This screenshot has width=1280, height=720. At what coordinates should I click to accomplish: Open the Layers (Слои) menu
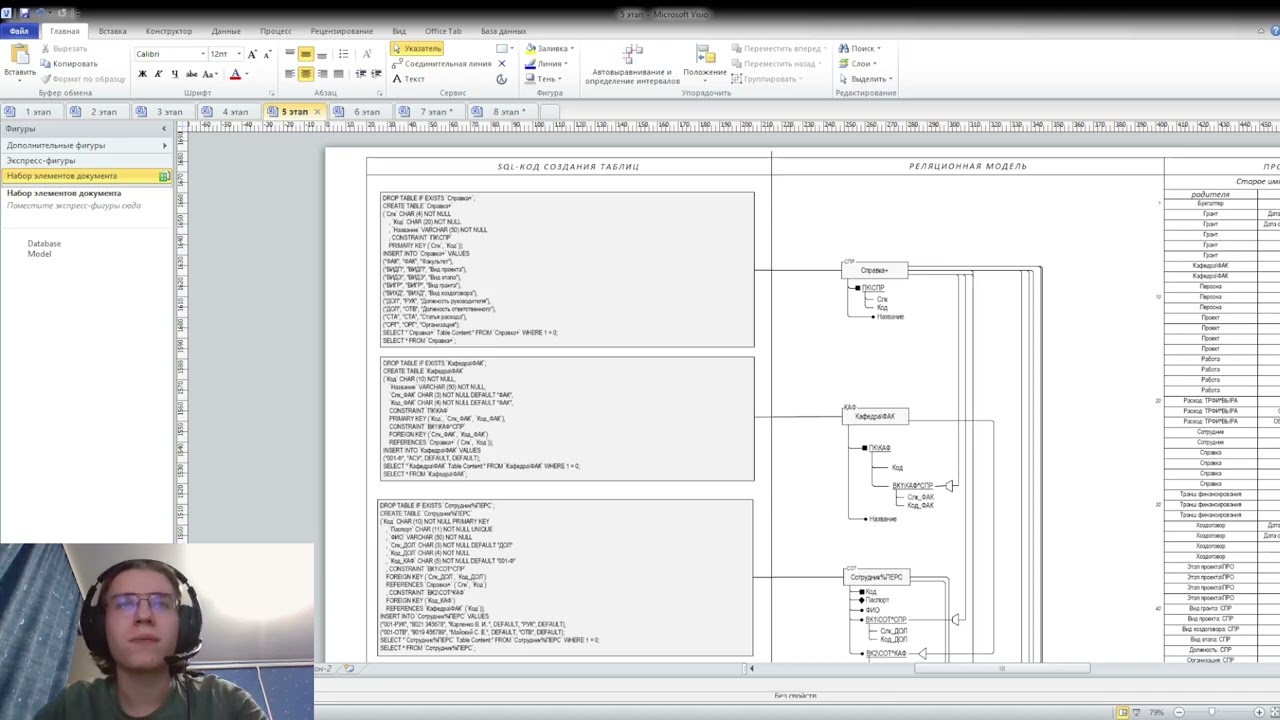858,64
